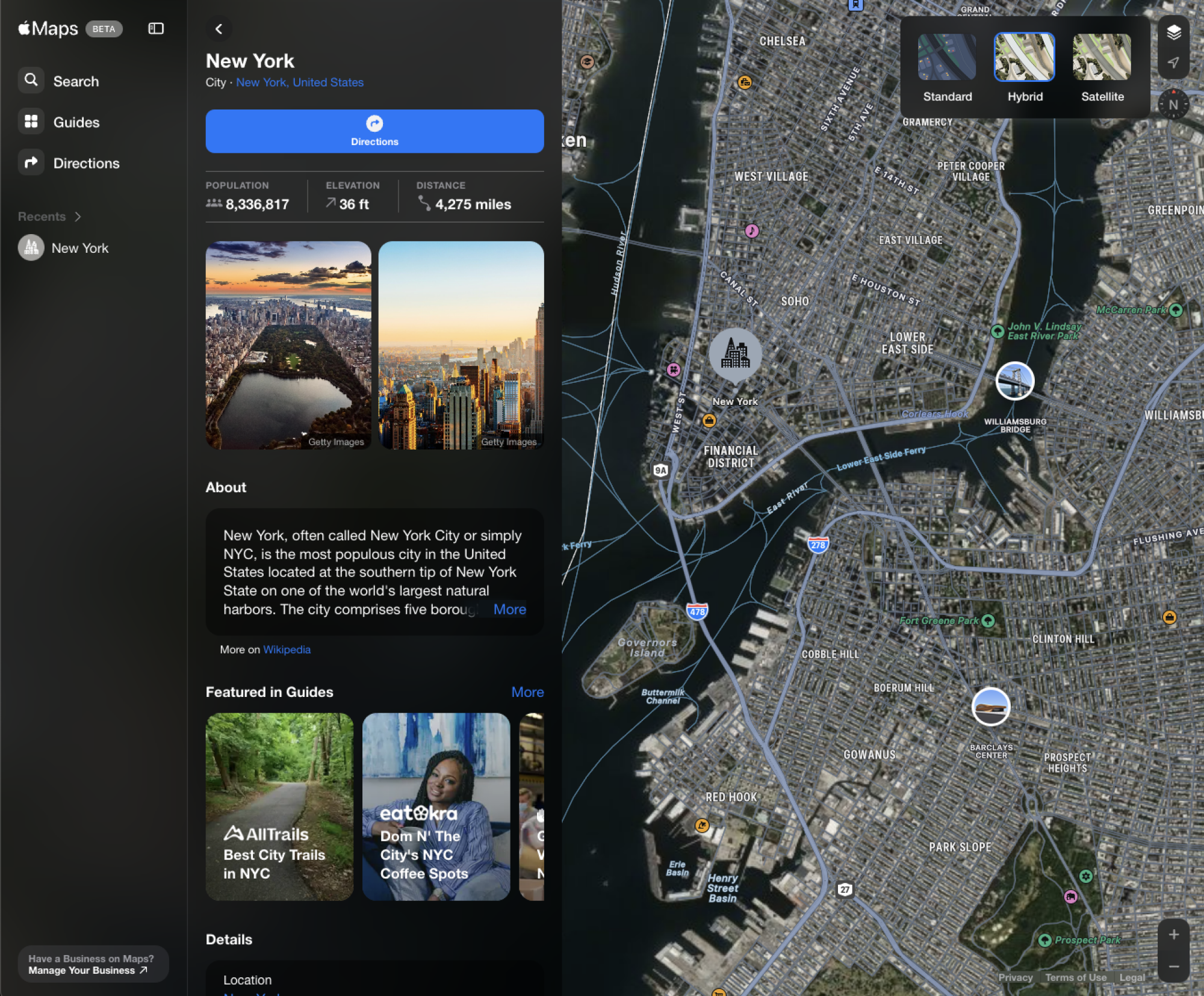Select the Williamsburg Bridge map marker
1204x996 pixels.
(x=1015, y=381)
